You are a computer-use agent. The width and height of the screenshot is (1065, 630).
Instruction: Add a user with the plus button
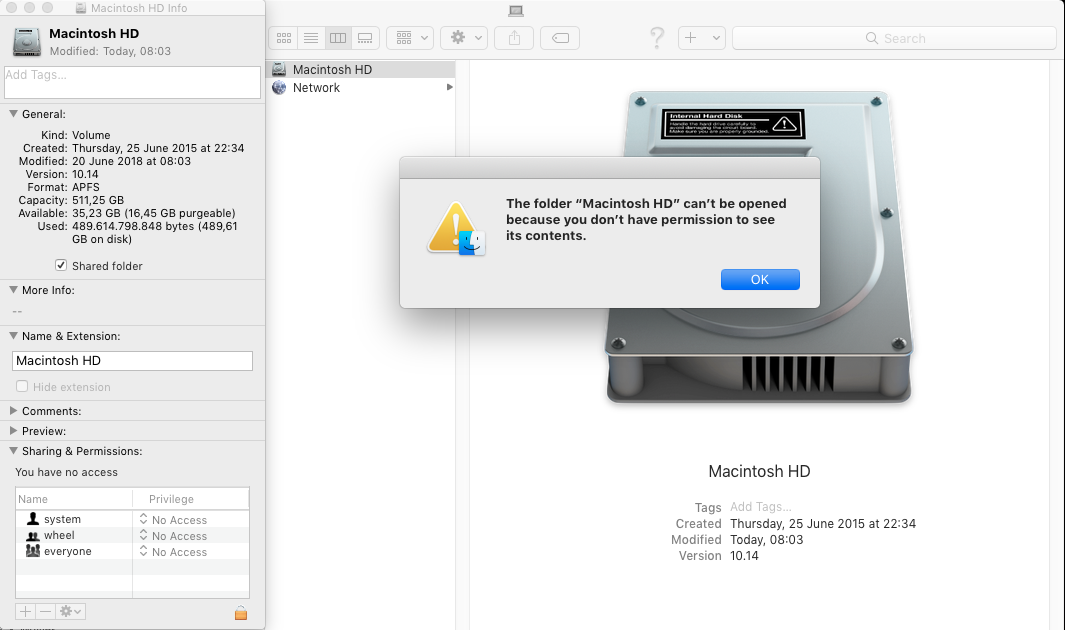point(25,612)
